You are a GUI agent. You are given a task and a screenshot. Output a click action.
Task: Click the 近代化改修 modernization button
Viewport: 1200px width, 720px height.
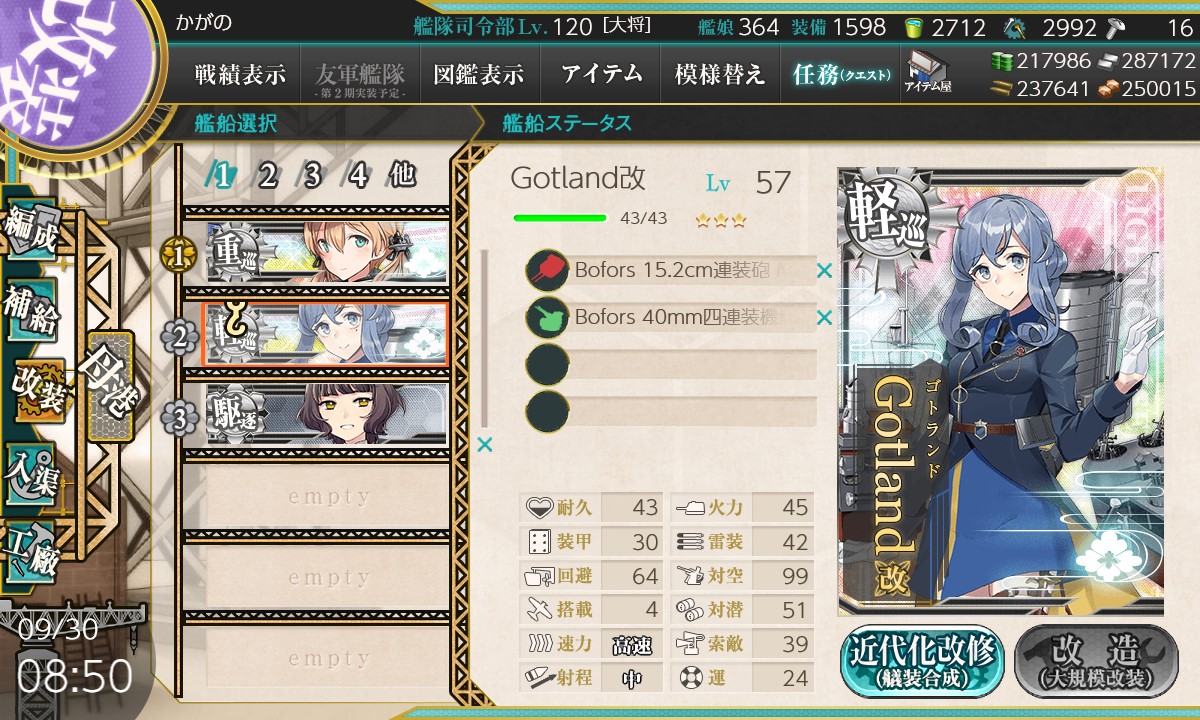[922, 660]
